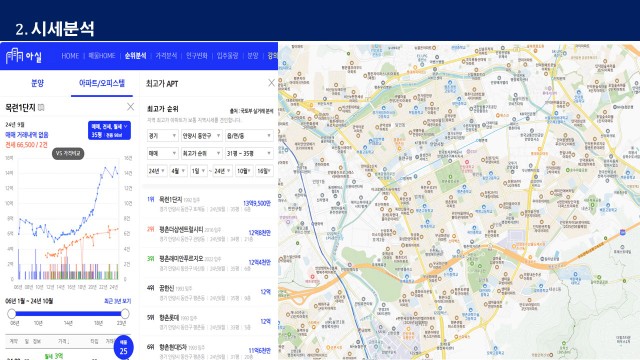Screen dimensions: 640x360
Task: Sort by the 가격 column header
Action: tap(63, 341)
